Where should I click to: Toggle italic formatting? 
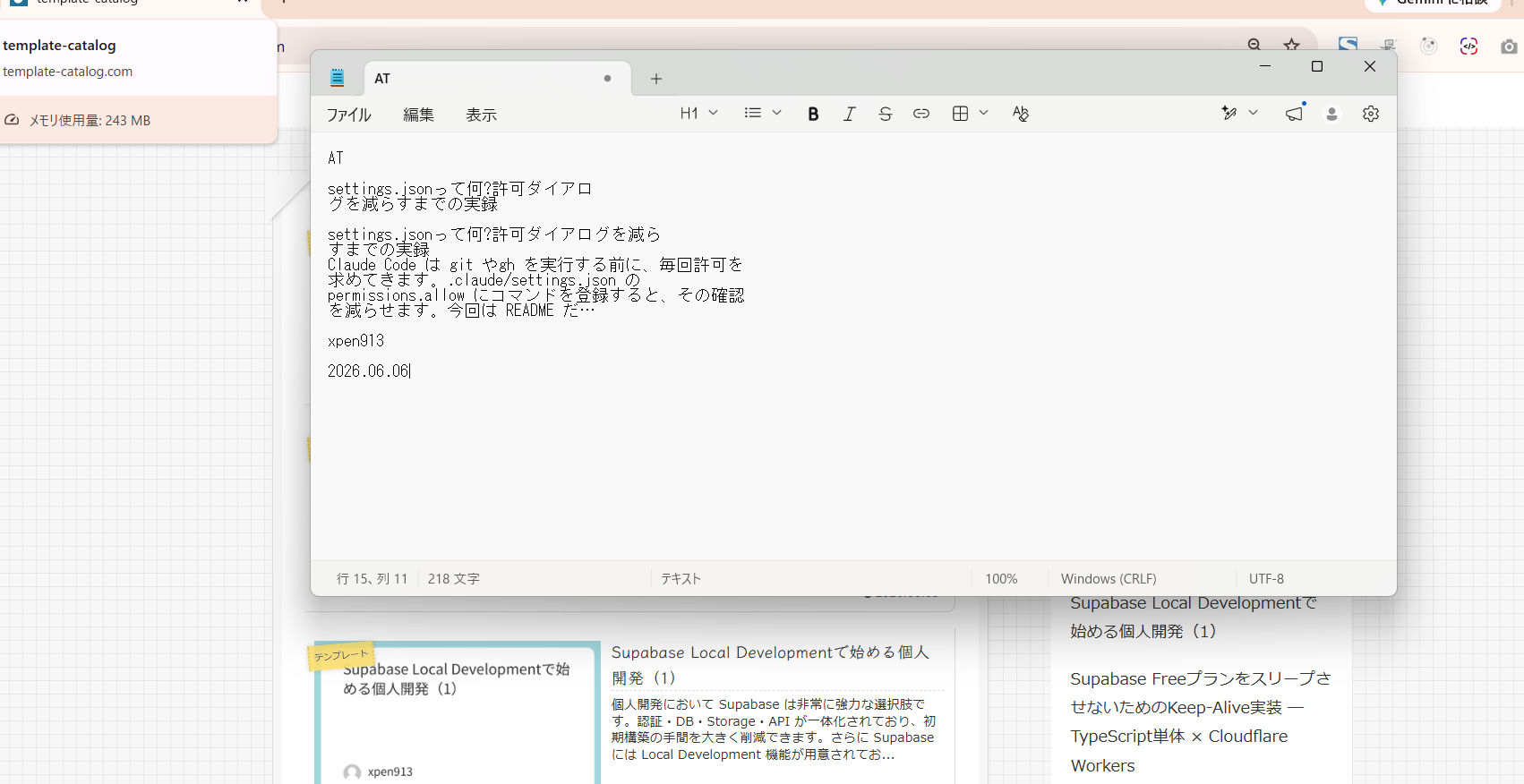click(x=849, y=114)
